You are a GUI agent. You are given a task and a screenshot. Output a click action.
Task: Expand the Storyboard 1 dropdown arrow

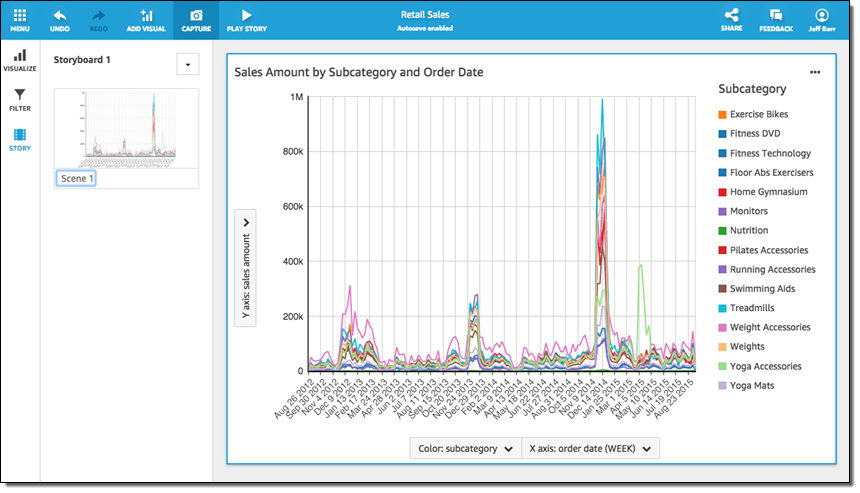(187, 64)
